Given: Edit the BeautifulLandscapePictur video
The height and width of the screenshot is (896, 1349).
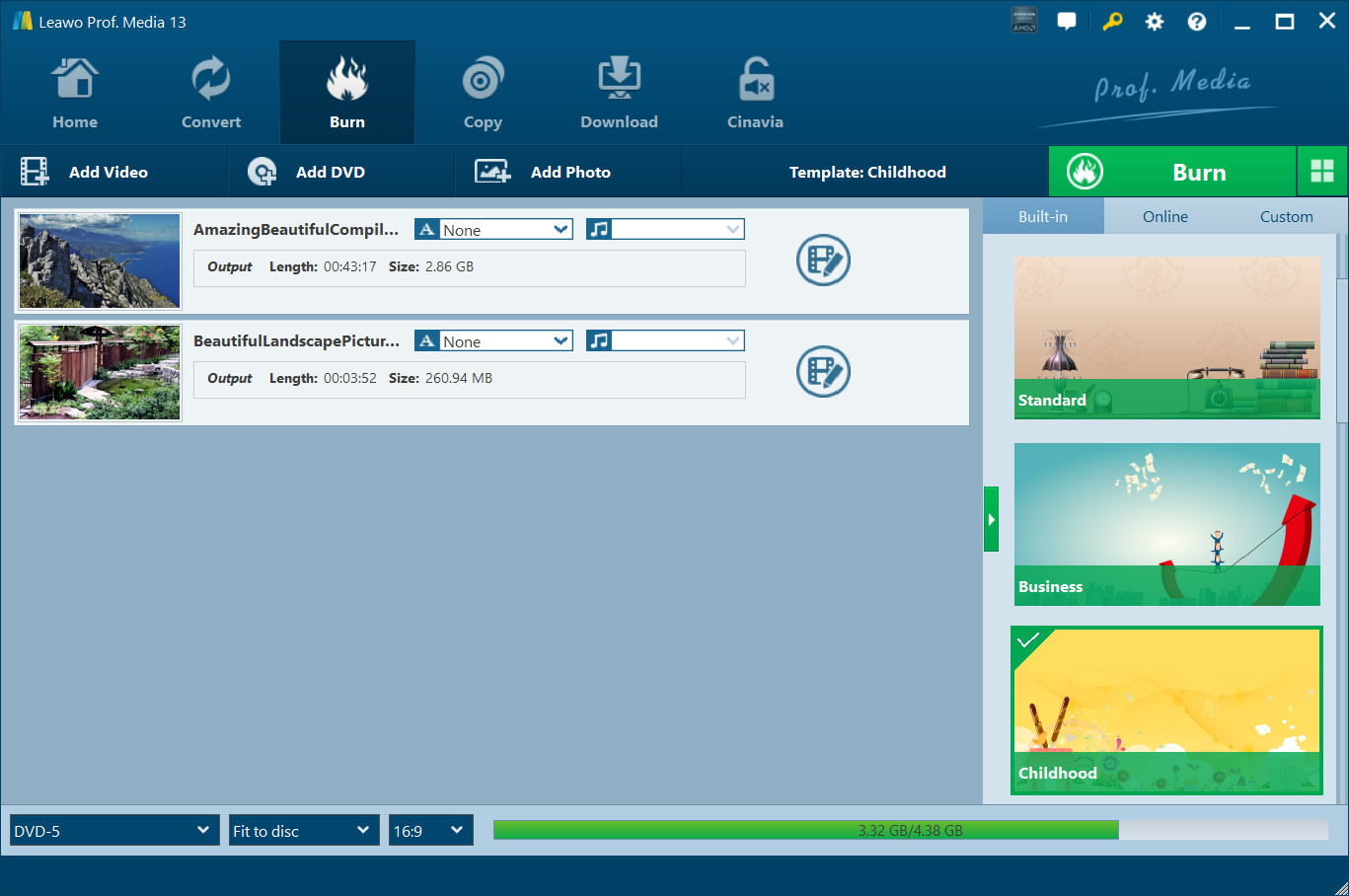Looking at the screenshot, I should pos(823,372).
